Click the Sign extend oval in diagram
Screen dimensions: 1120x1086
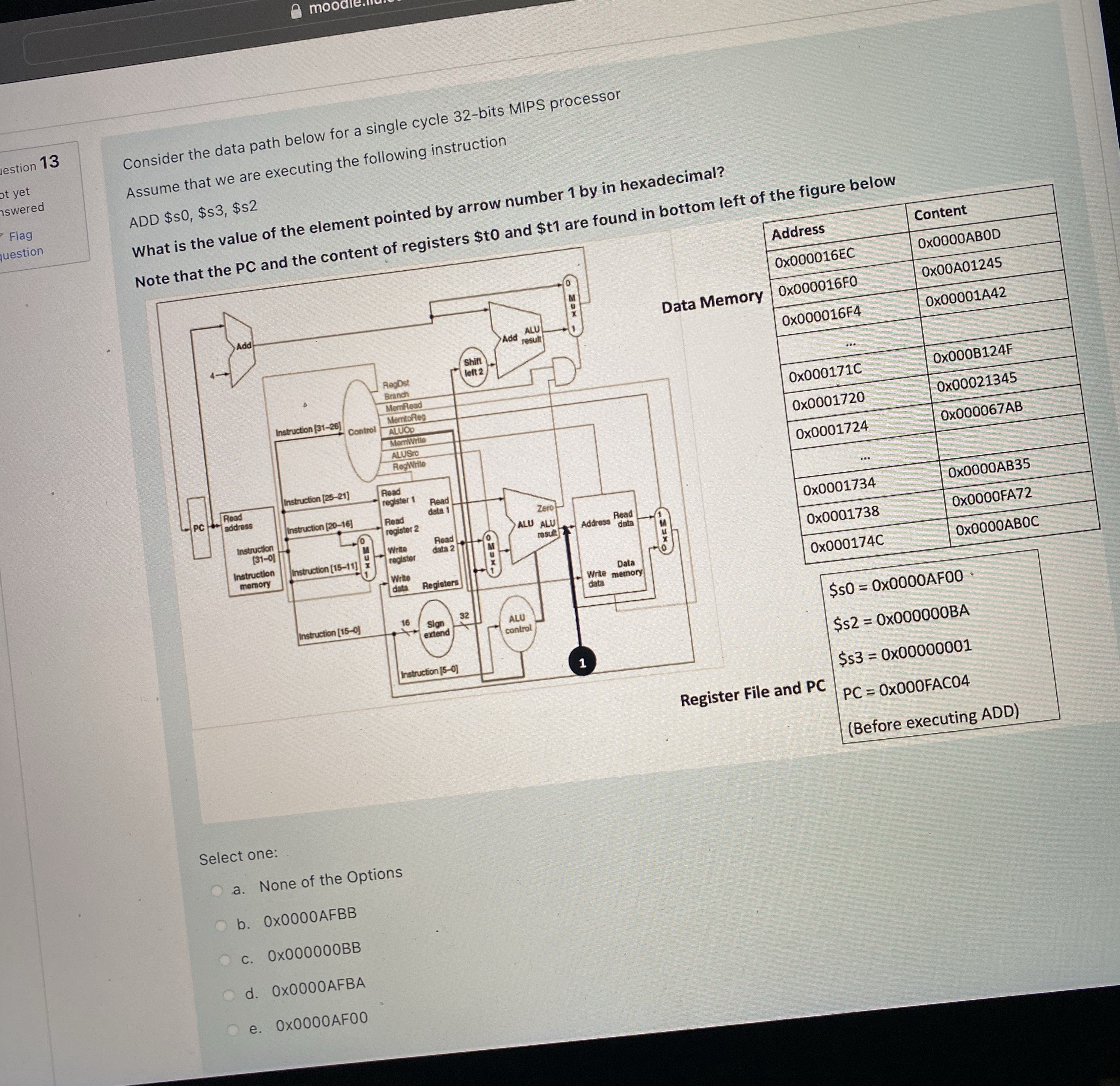(437, 629)
